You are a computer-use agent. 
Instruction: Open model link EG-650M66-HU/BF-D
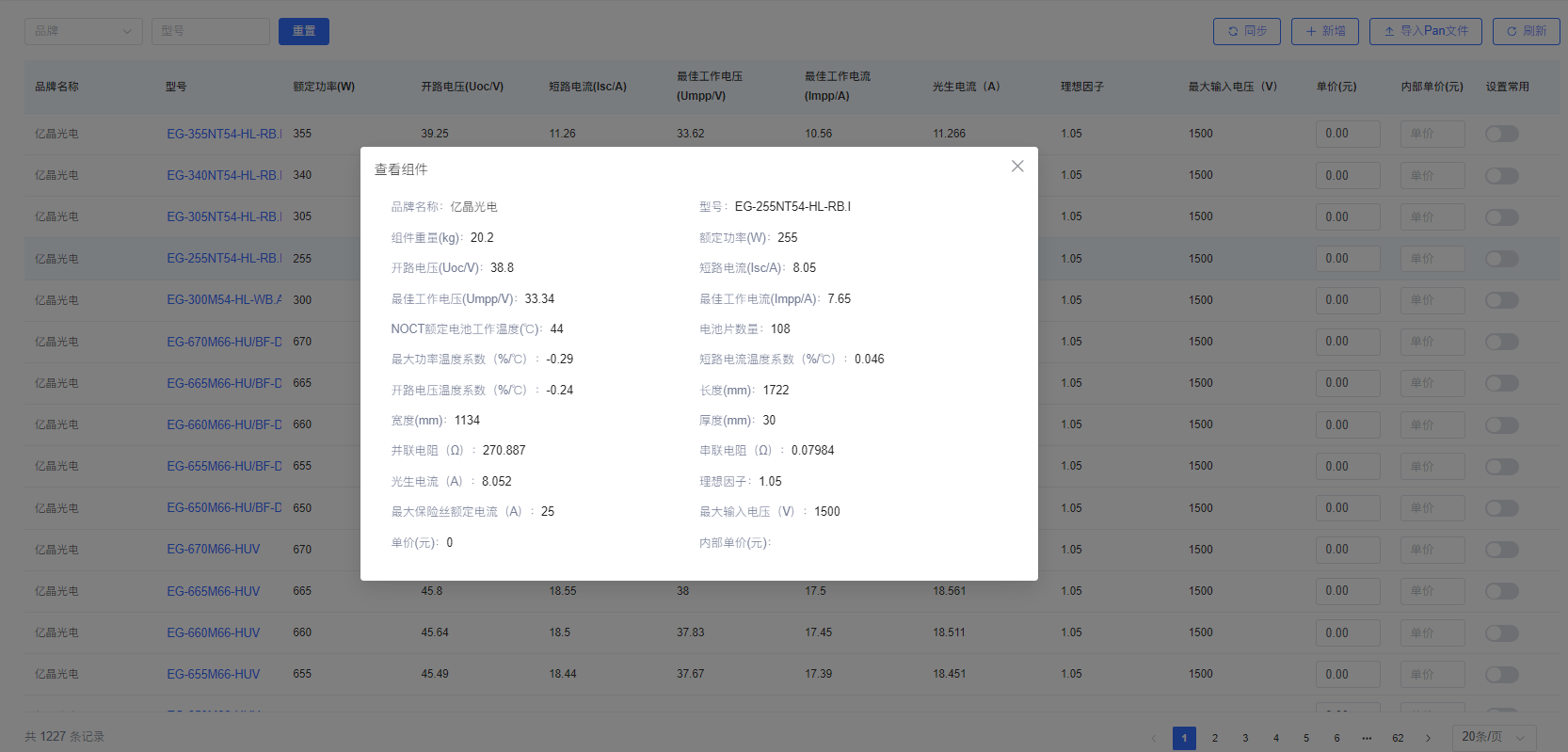click(224, 507)
